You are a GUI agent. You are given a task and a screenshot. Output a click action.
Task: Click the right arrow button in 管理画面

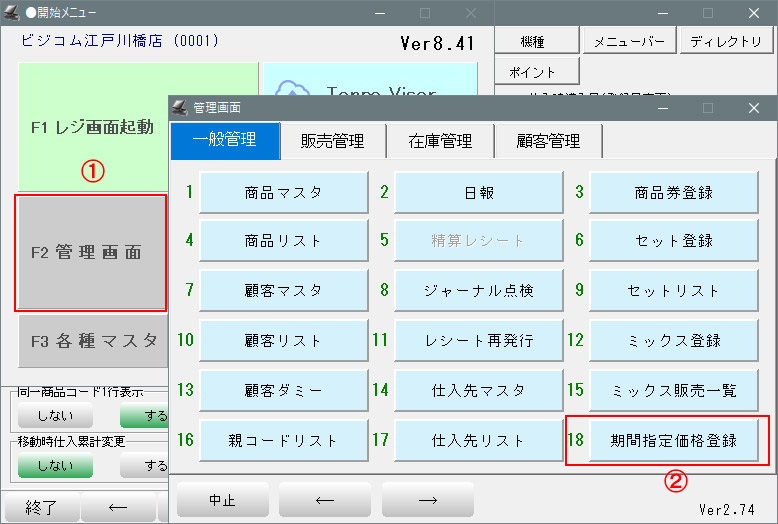point(427,499)
